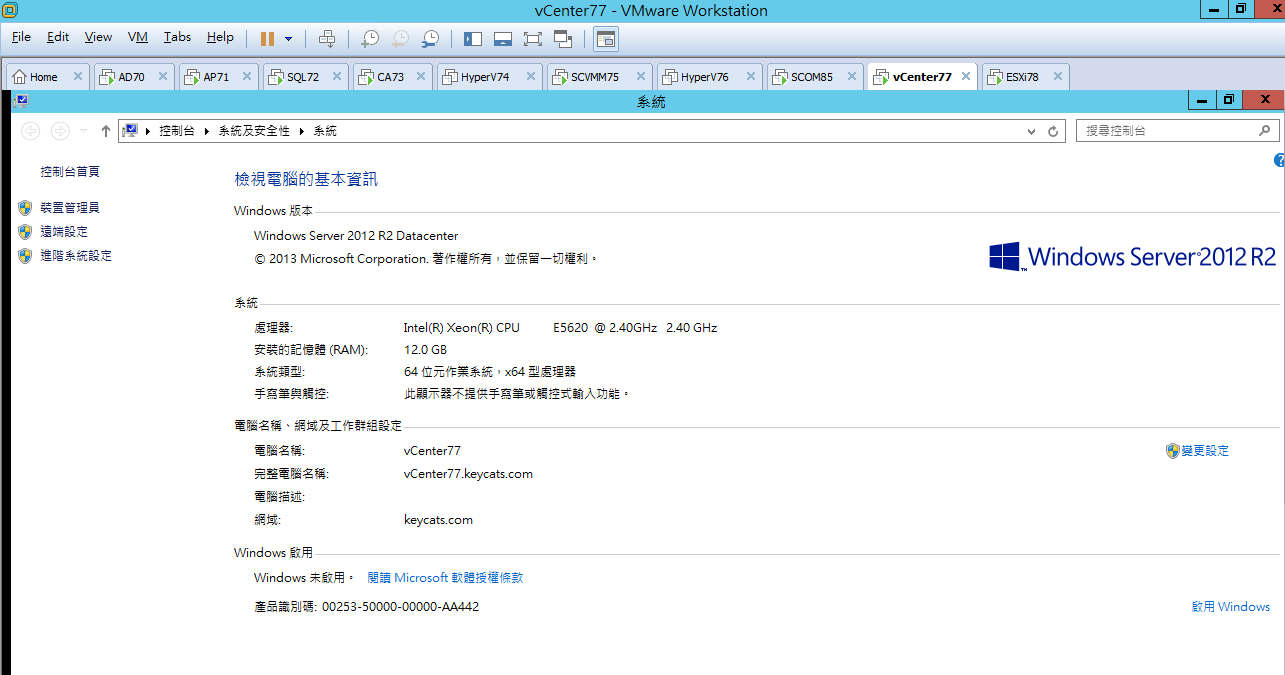Open the Tabs menu

(177, 37)
